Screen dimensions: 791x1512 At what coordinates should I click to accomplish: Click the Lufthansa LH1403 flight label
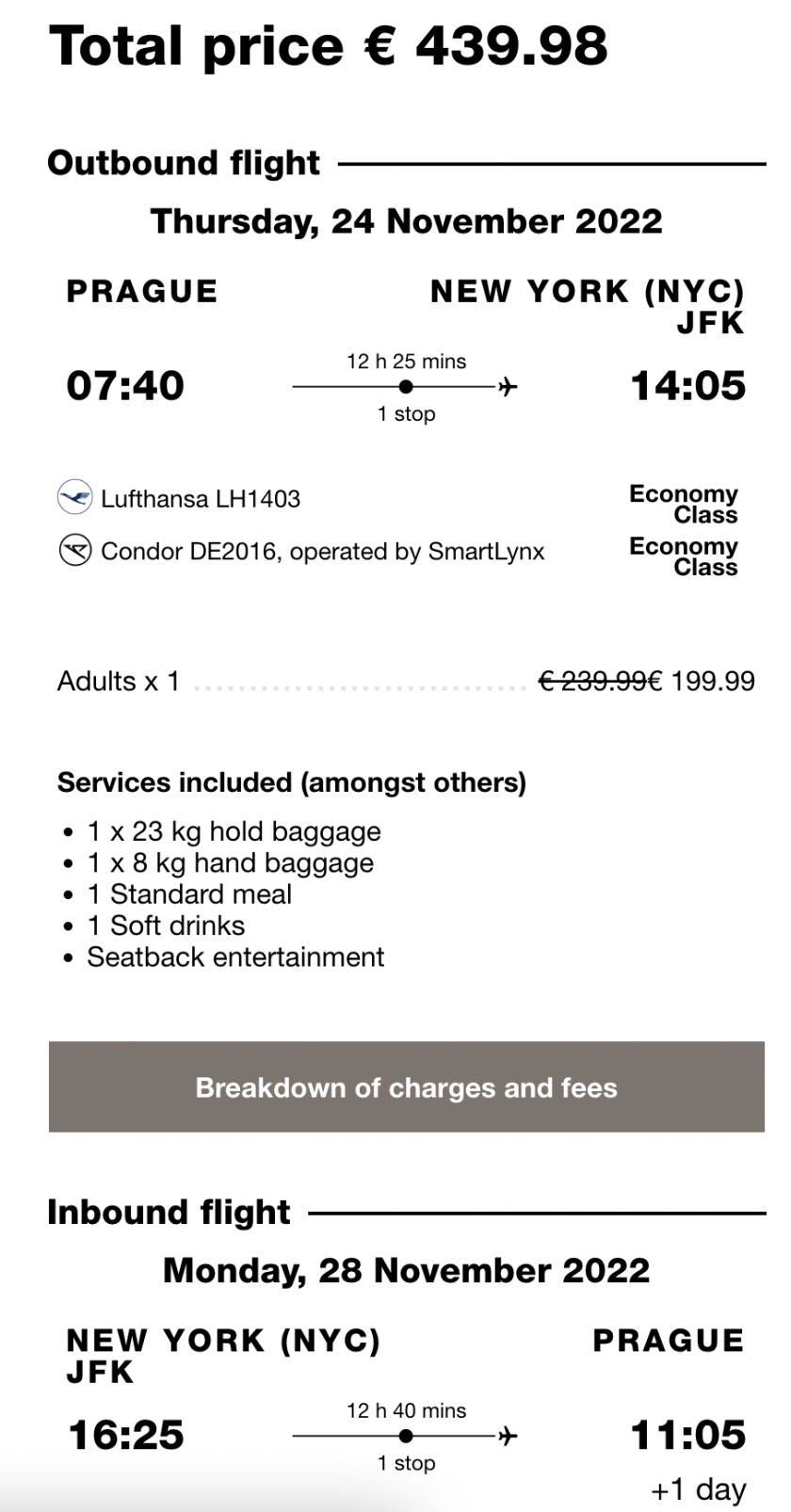click(201, 498)
